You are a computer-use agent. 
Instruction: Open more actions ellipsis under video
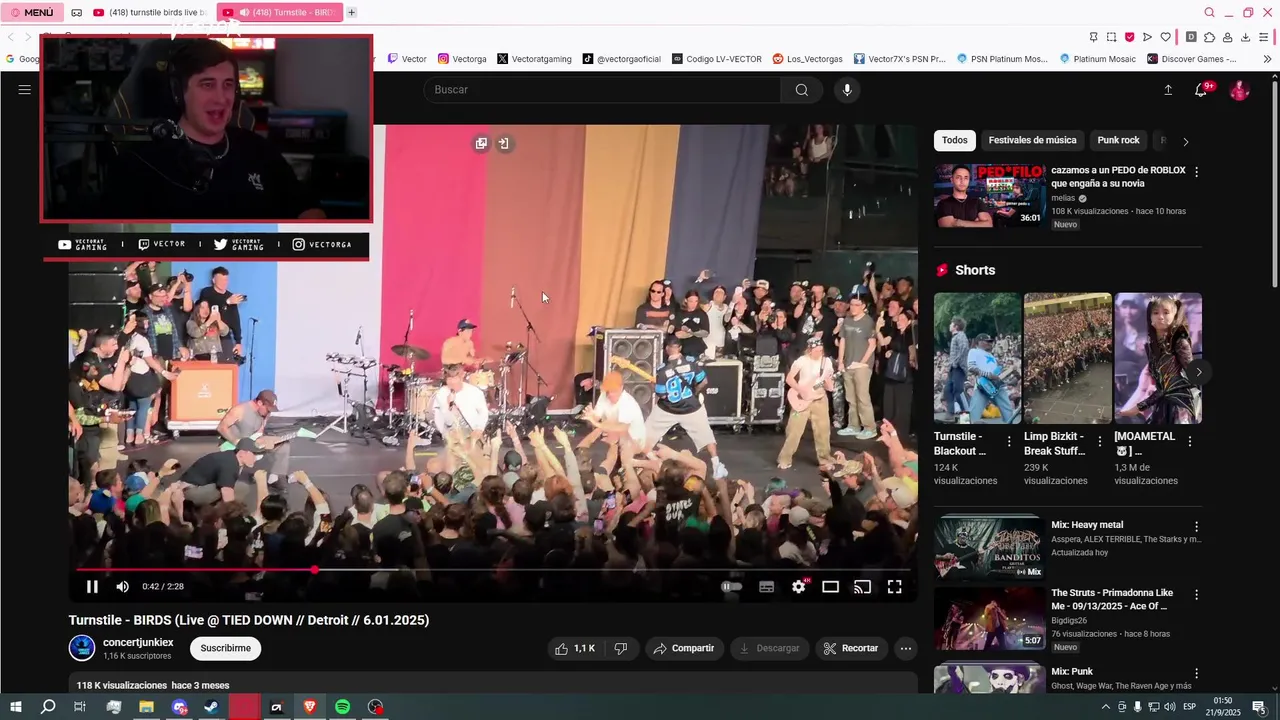pos(905,648)
